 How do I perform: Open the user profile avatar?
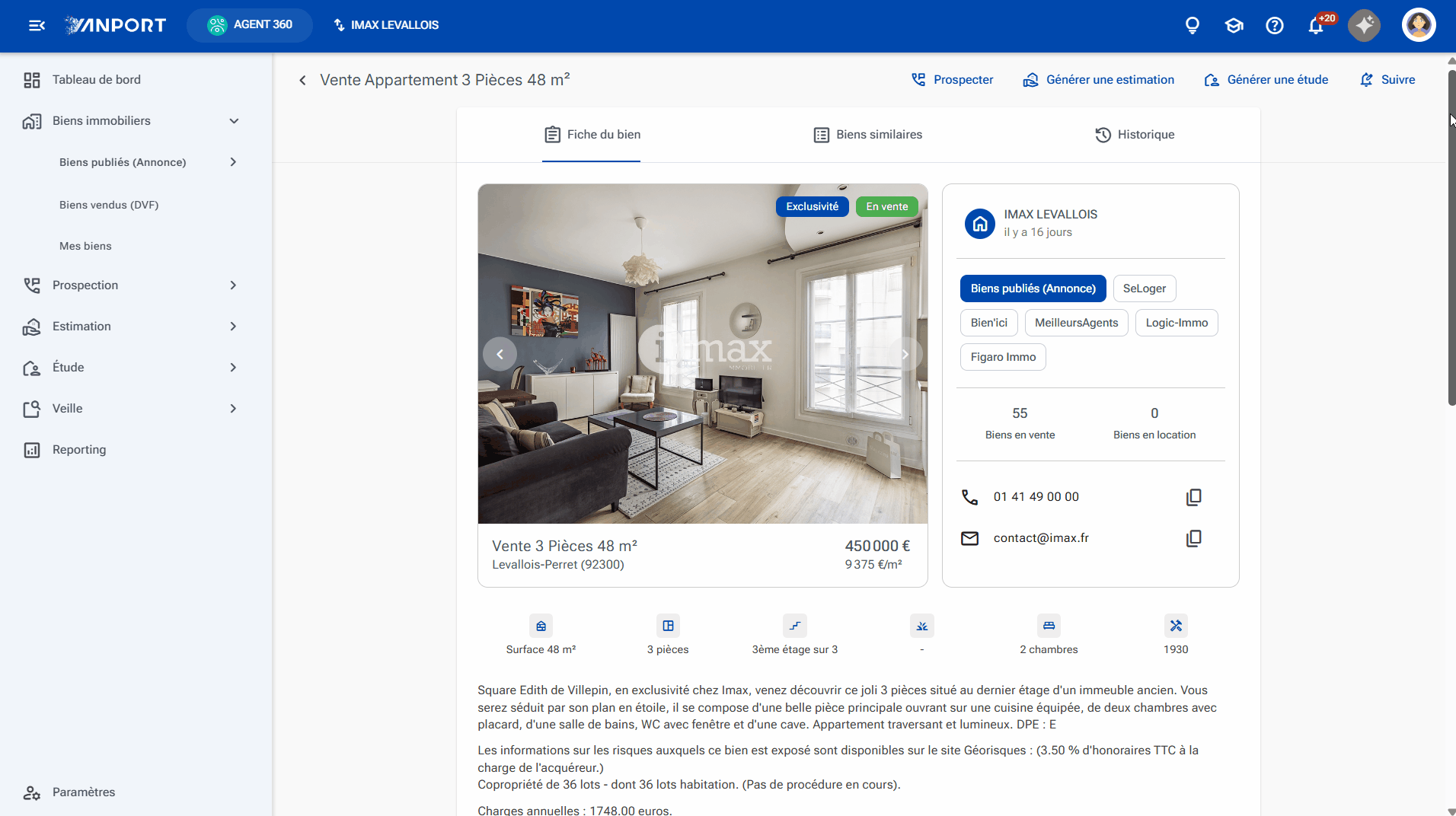[x=1418, y=25]
